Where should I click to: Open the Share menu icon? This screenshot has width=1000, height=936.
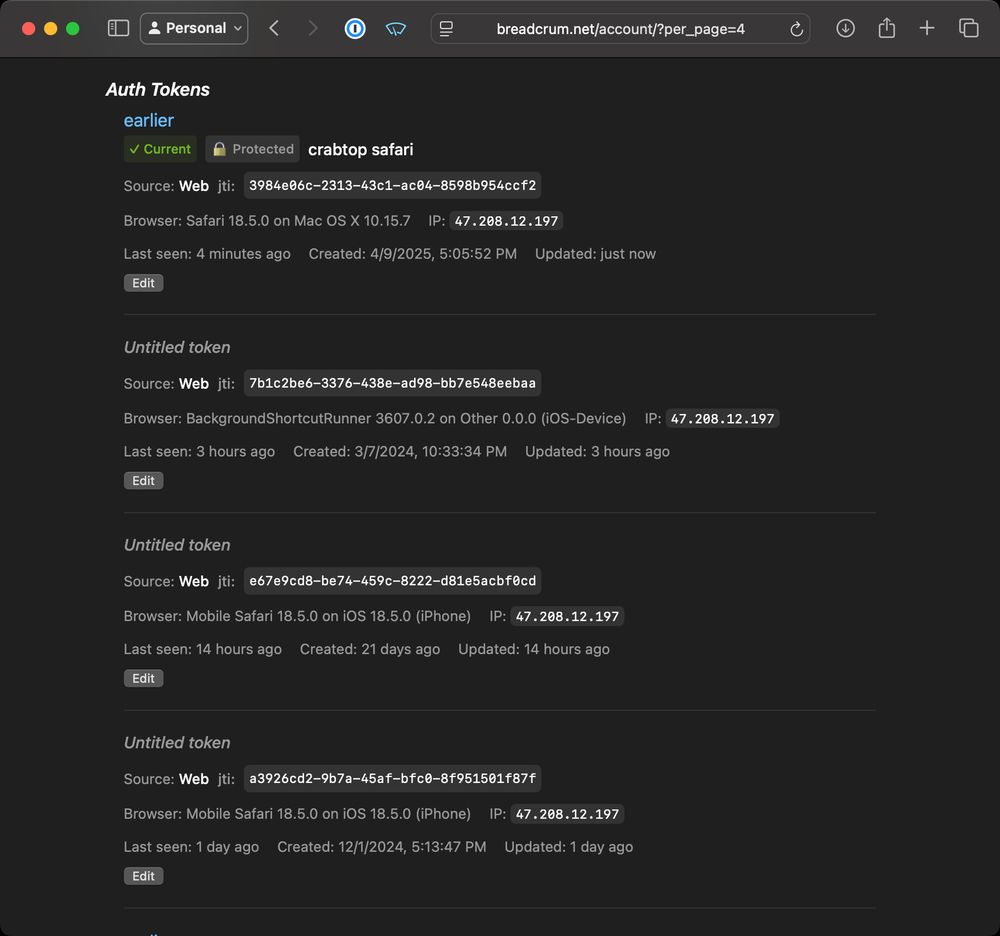click(886, 28)
